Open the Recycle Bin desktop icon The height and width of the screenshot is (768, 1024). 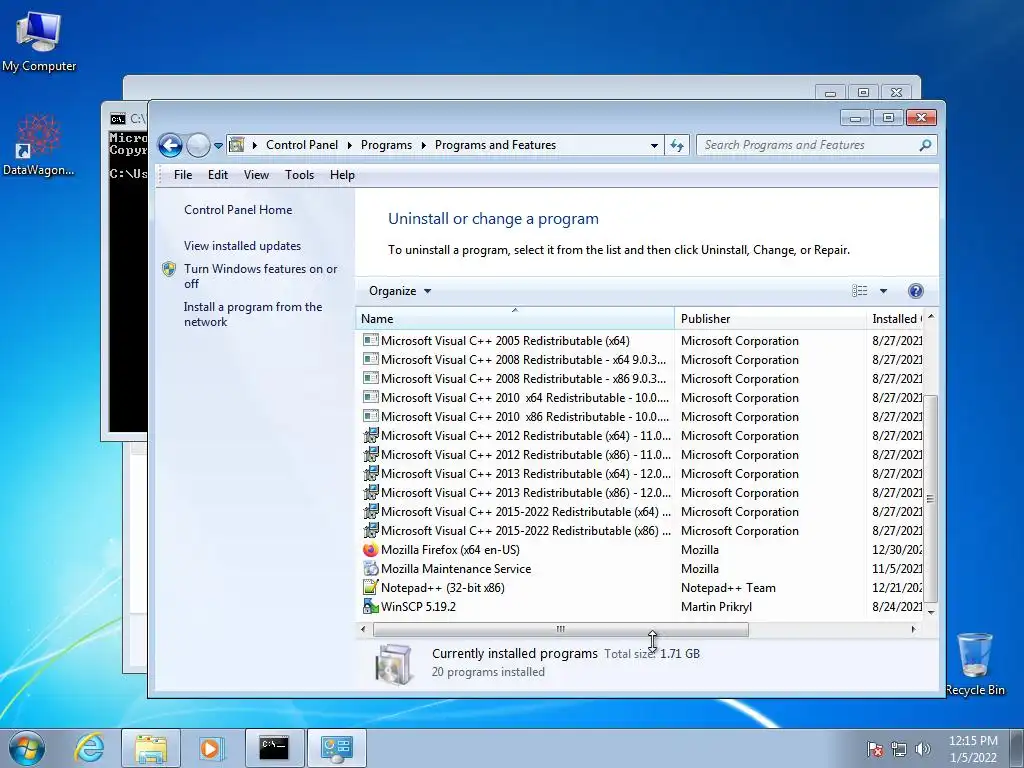[975, 664]
